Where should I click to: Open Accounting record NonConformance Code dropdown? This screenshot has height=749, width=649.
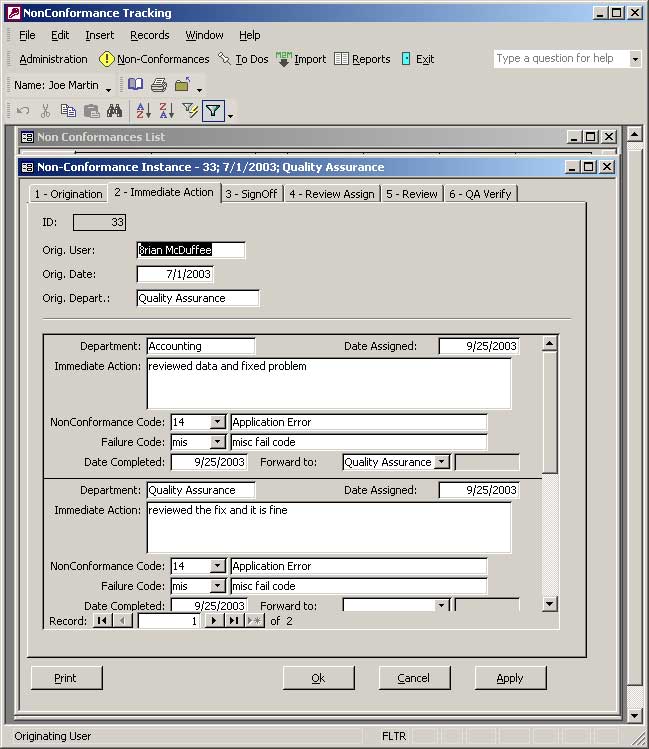click(x=217, y=422)
